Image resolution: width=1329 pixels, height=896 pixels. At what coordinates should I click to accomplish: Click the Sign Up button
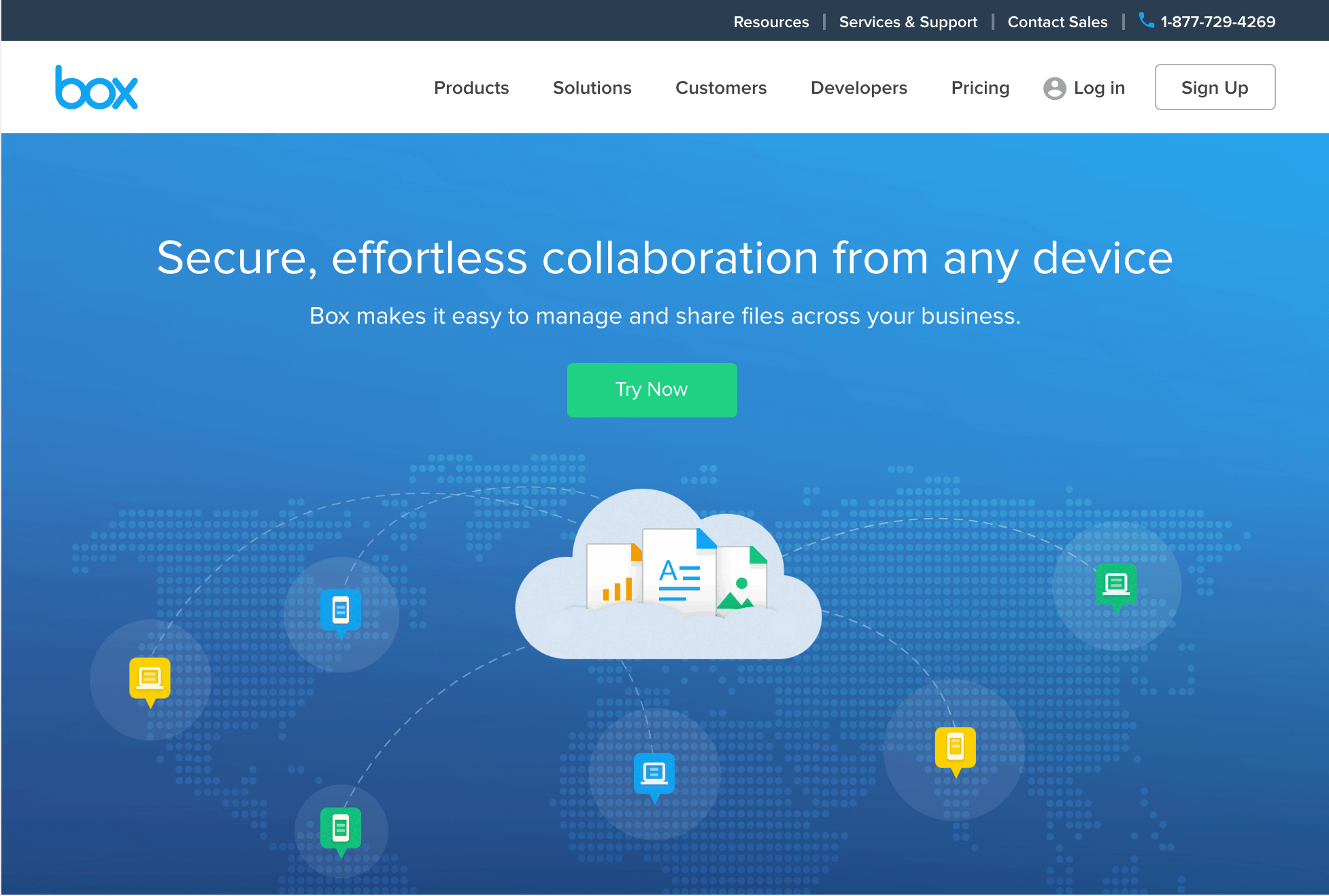1215,88
